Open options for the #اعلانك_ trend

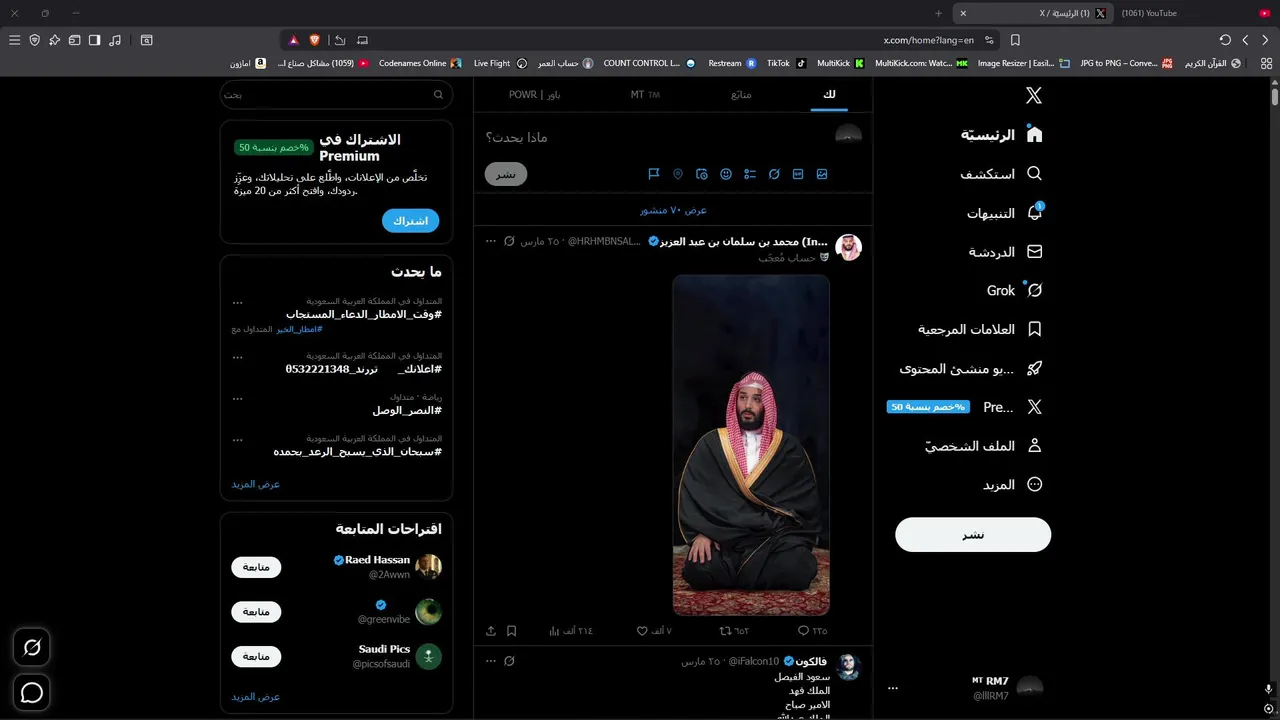tap(237, 356)
